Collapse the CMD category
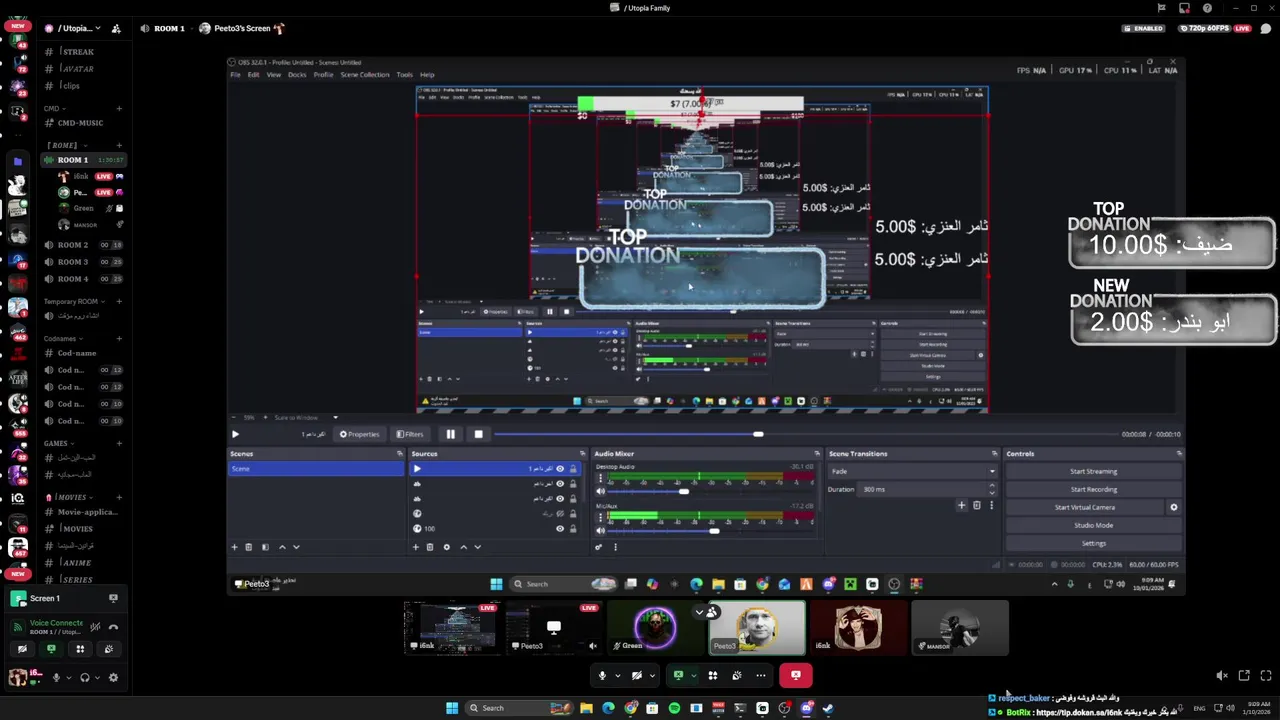This screenshot has height=720, width=1280. tap(54, 108)
